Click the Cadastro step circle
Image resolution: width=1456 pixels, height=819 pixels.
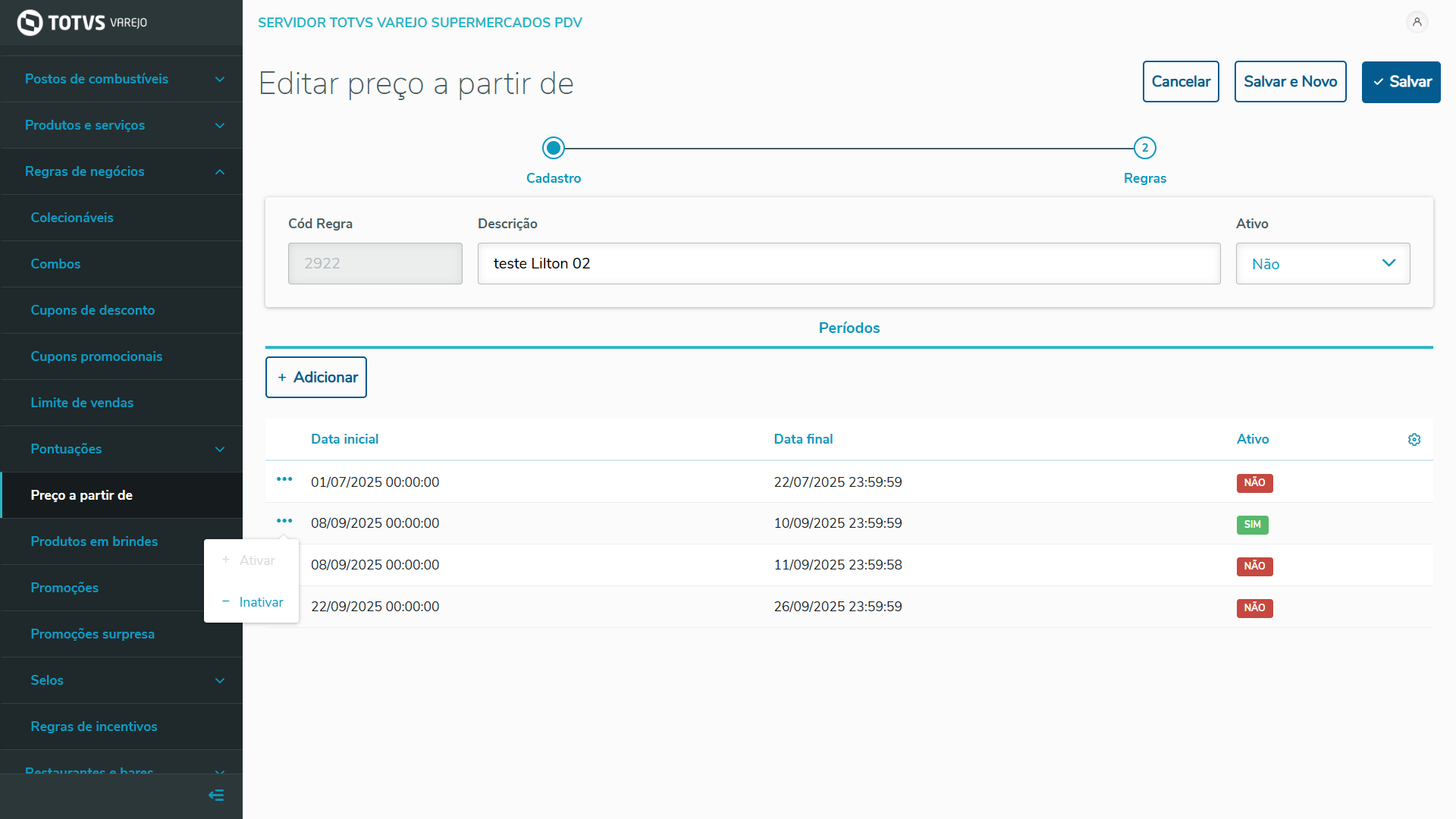(554, 148)
